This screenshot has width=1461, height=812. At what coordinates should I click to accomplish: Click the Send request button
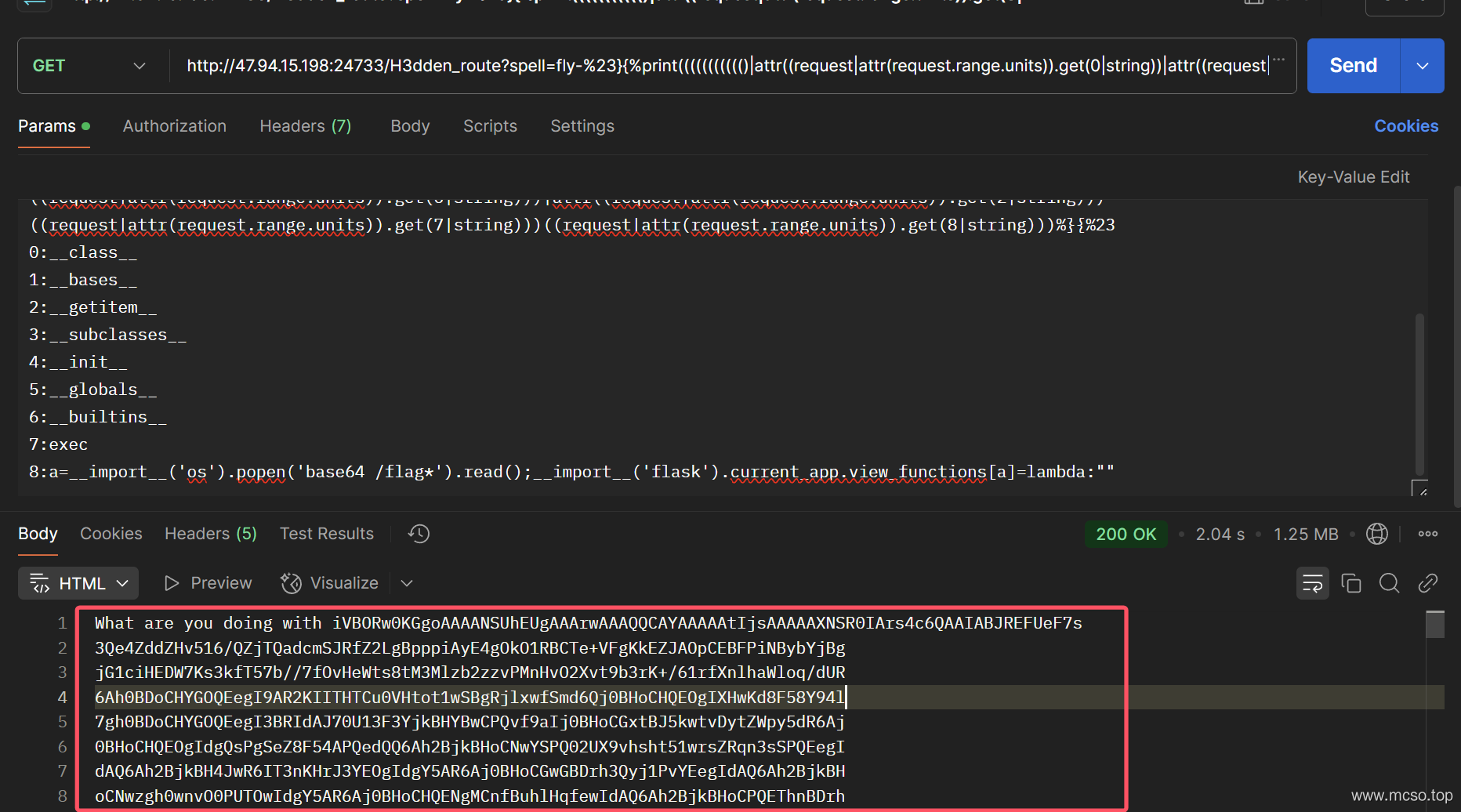click(x=1353, y=66)
